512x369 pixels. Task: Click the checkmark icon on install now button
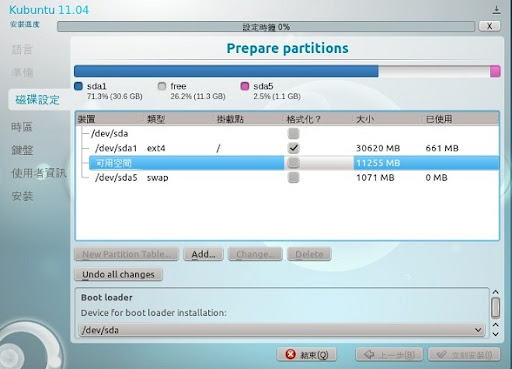(441, 355)
